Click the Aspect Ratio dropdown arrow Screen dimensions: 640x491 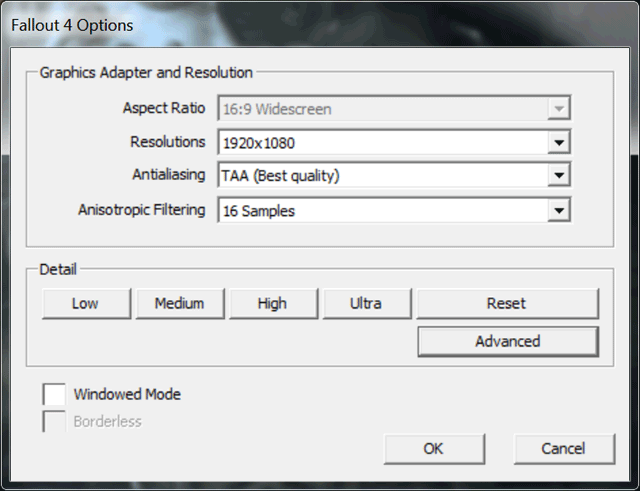(x=559, y=109)
